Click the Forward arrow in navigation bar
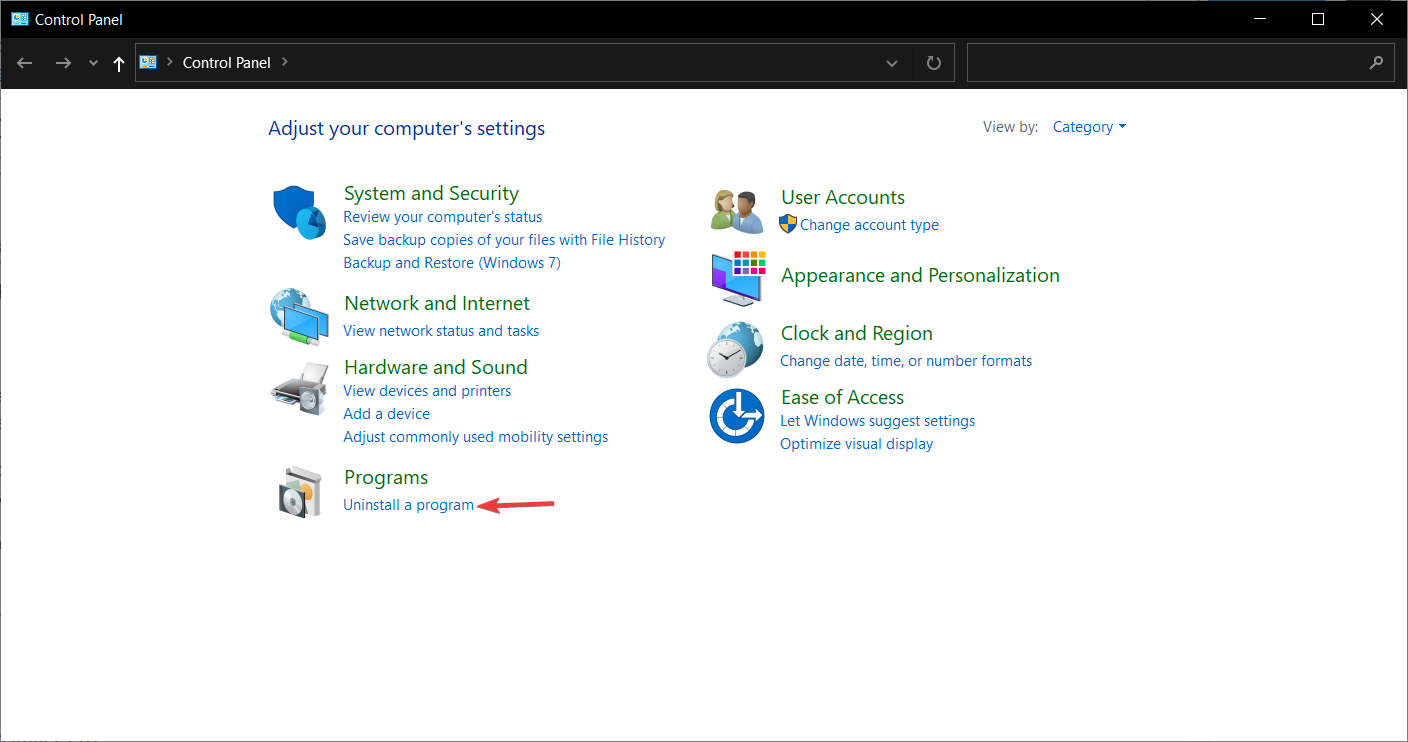Image resolution: width=1408 pixels, height=742 pixels. (x=63, y=63)
